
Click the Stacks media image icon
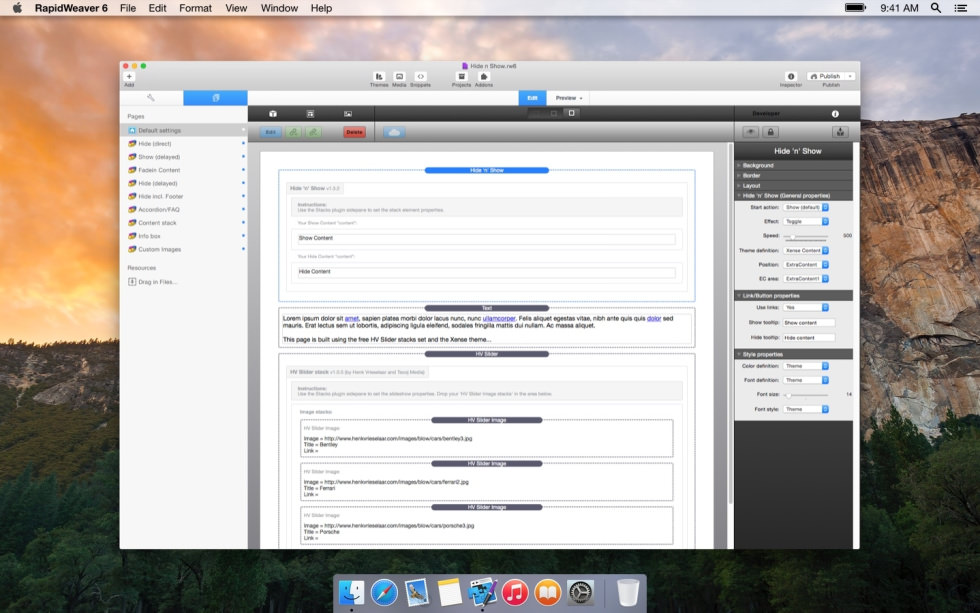[348, 114]
